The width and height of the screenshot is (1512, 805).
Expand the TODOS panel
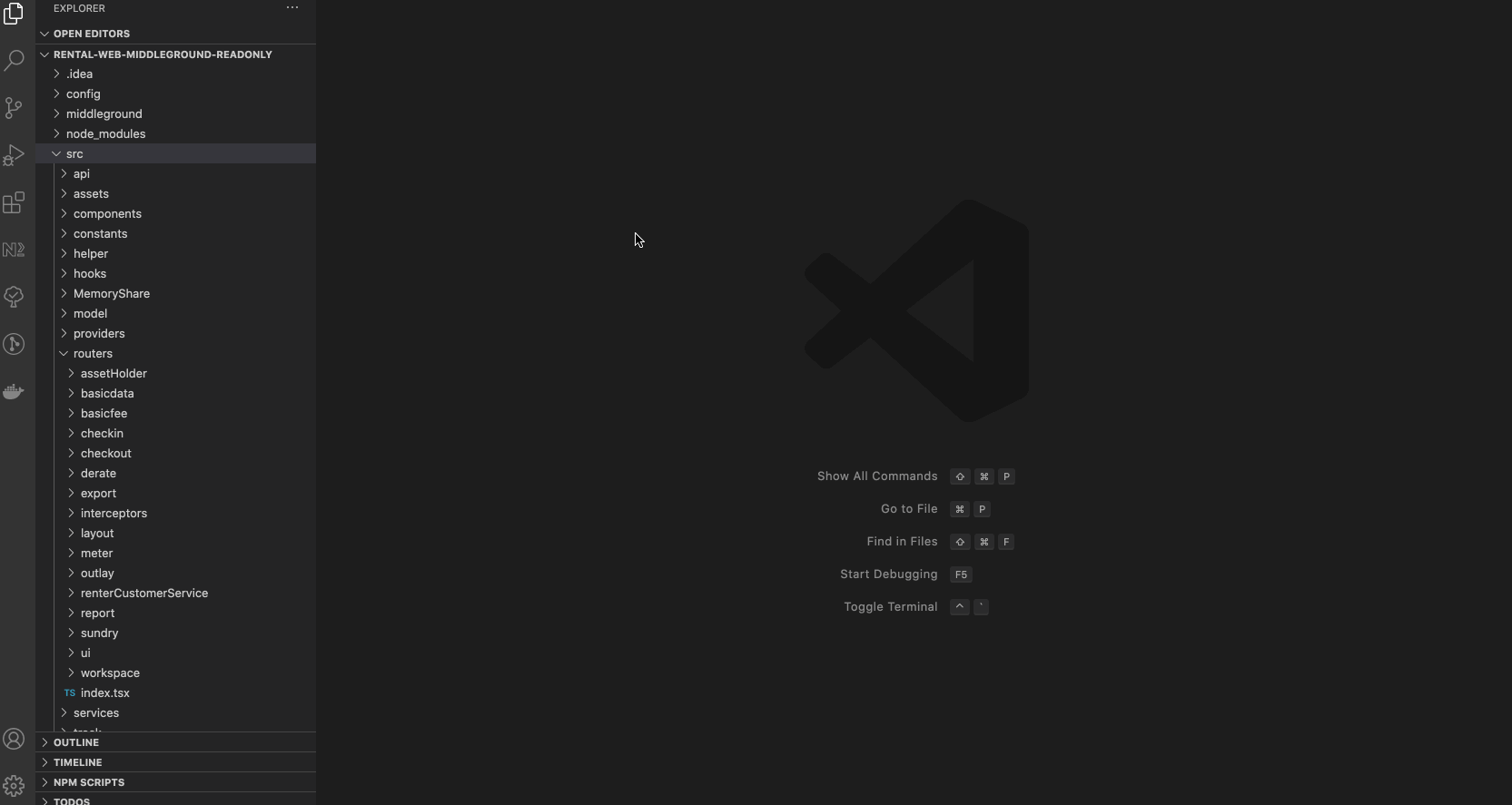click(175, 800)
